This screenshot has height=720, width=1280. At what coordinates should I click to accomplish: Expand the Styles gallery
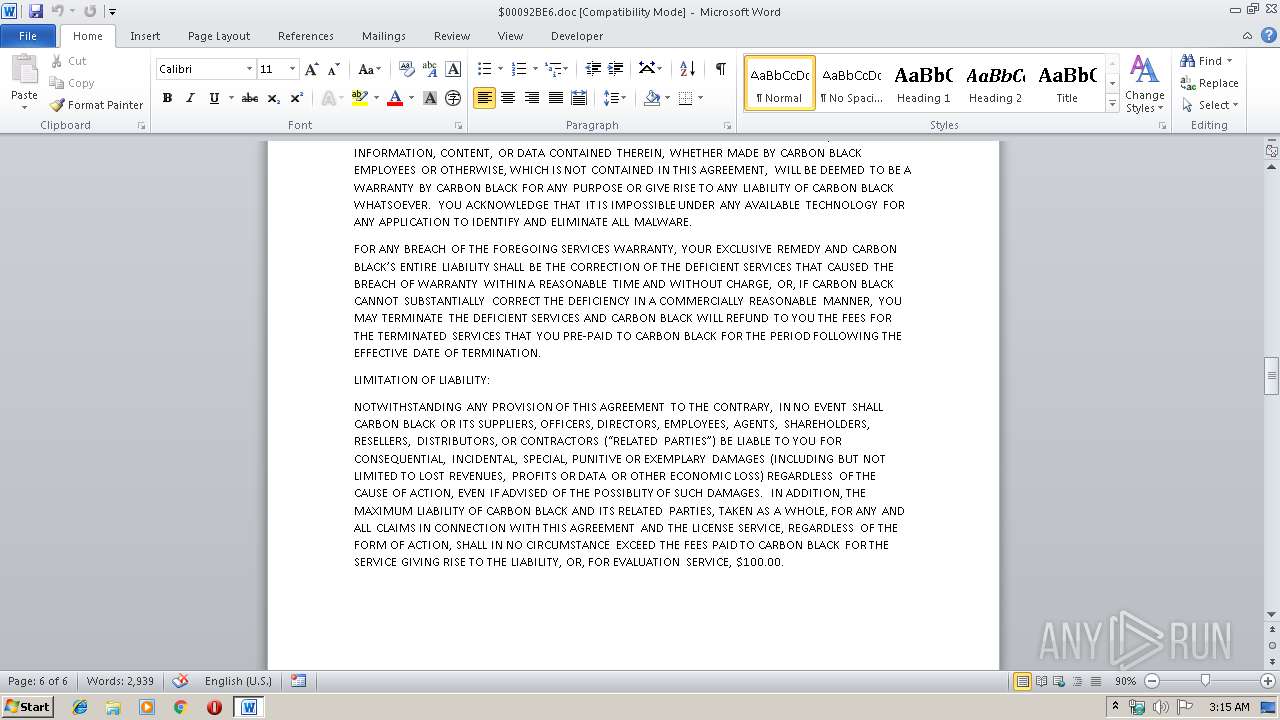coord(1112,104)
